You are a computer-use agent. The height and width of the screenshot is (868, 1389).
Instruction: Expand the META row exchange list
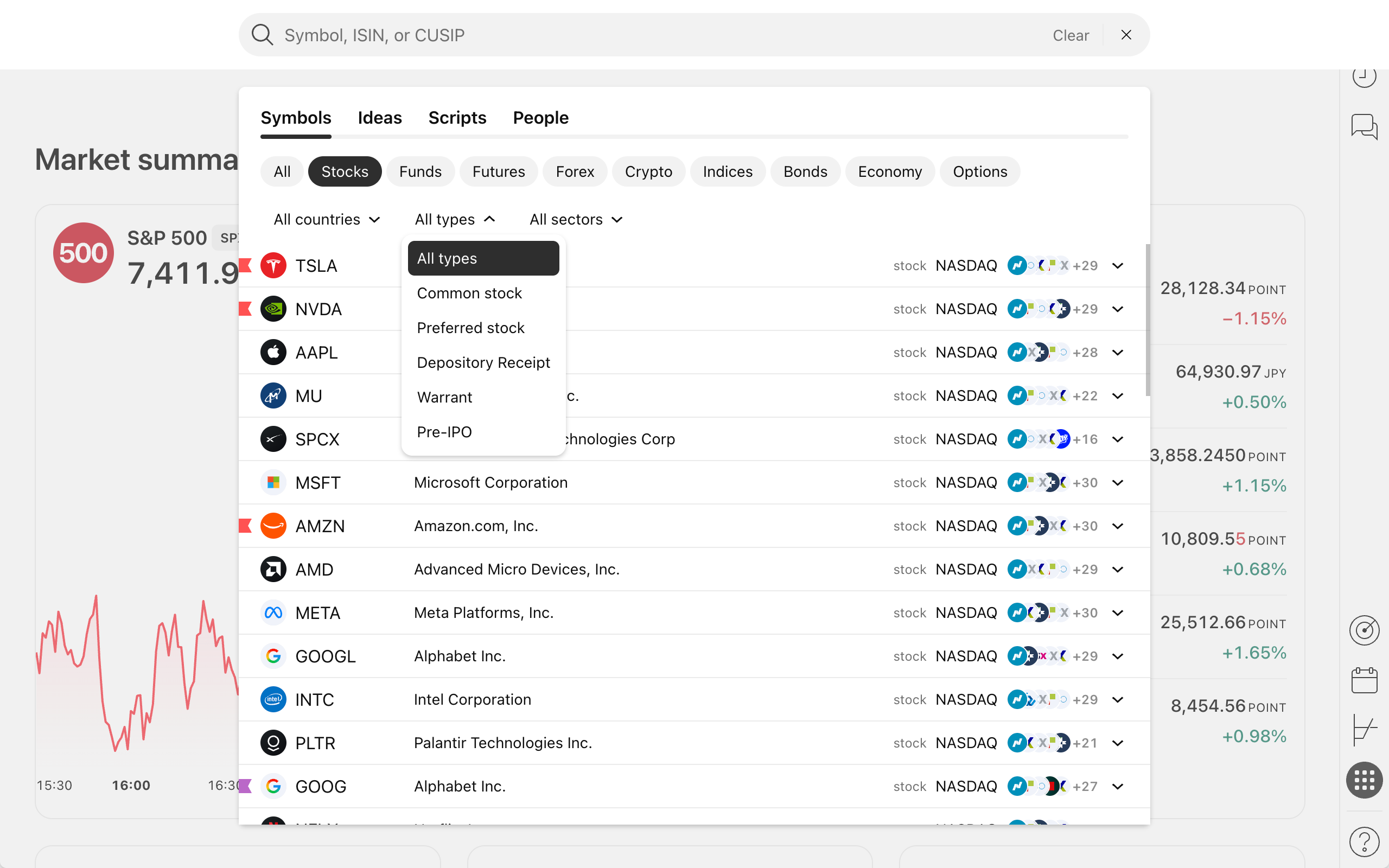1118,613
